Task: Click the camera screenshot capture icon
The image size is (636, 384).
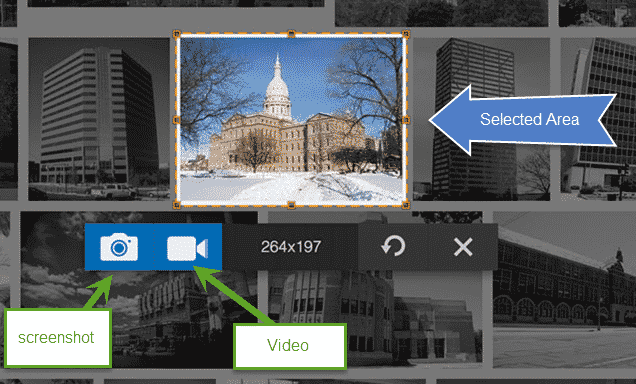Action: click(x=119, y=247)
